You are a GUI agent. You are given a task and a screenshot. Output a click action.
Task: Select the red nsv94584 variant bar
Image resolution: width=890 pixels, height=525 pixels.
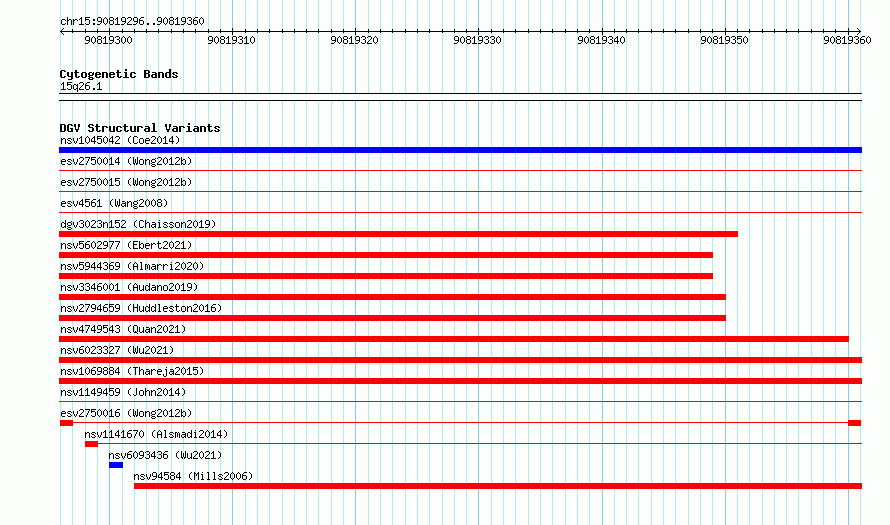point(498,486)
